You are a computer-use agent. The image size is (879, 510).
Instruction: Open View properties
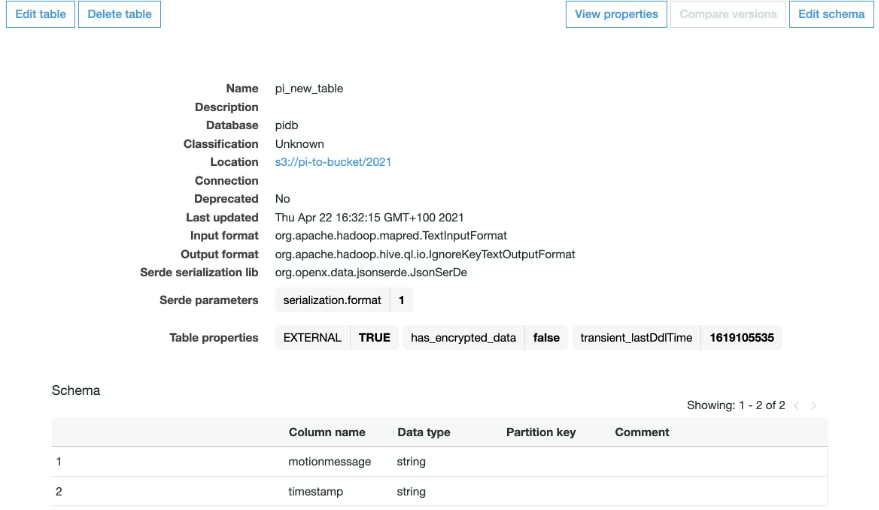point(616,15)
